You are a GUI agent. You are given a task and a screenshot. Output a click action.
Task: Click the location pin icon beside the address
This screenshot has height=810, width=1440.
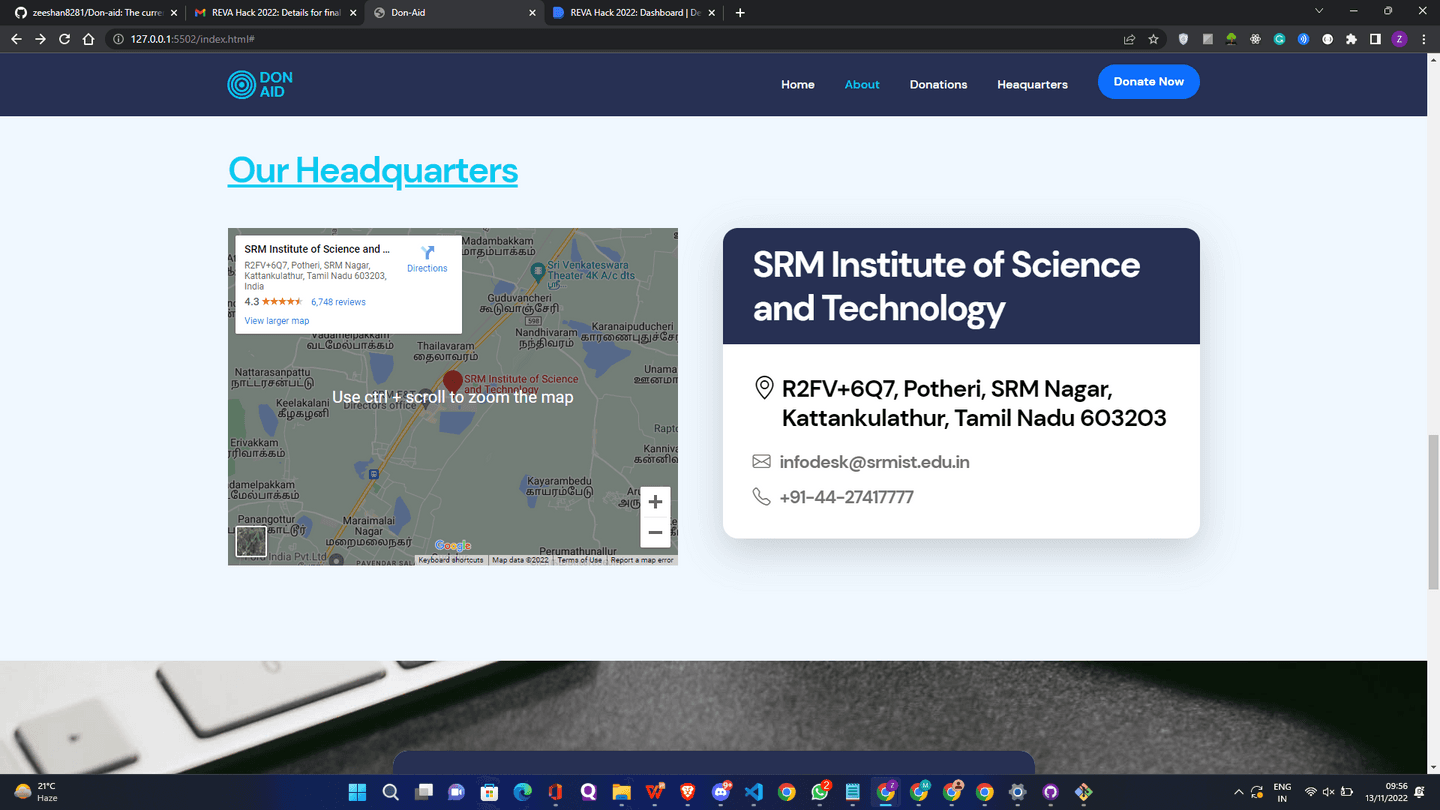[764, 388]
